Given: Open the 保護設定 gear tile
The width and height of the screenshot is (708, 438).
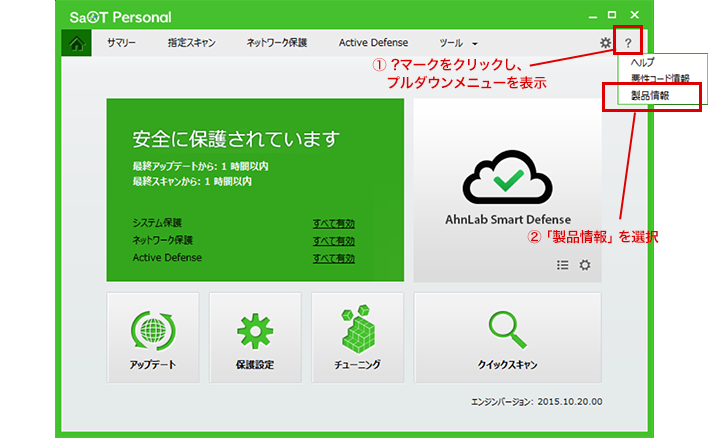Looking at the screenshot, I should coord(255,338).
